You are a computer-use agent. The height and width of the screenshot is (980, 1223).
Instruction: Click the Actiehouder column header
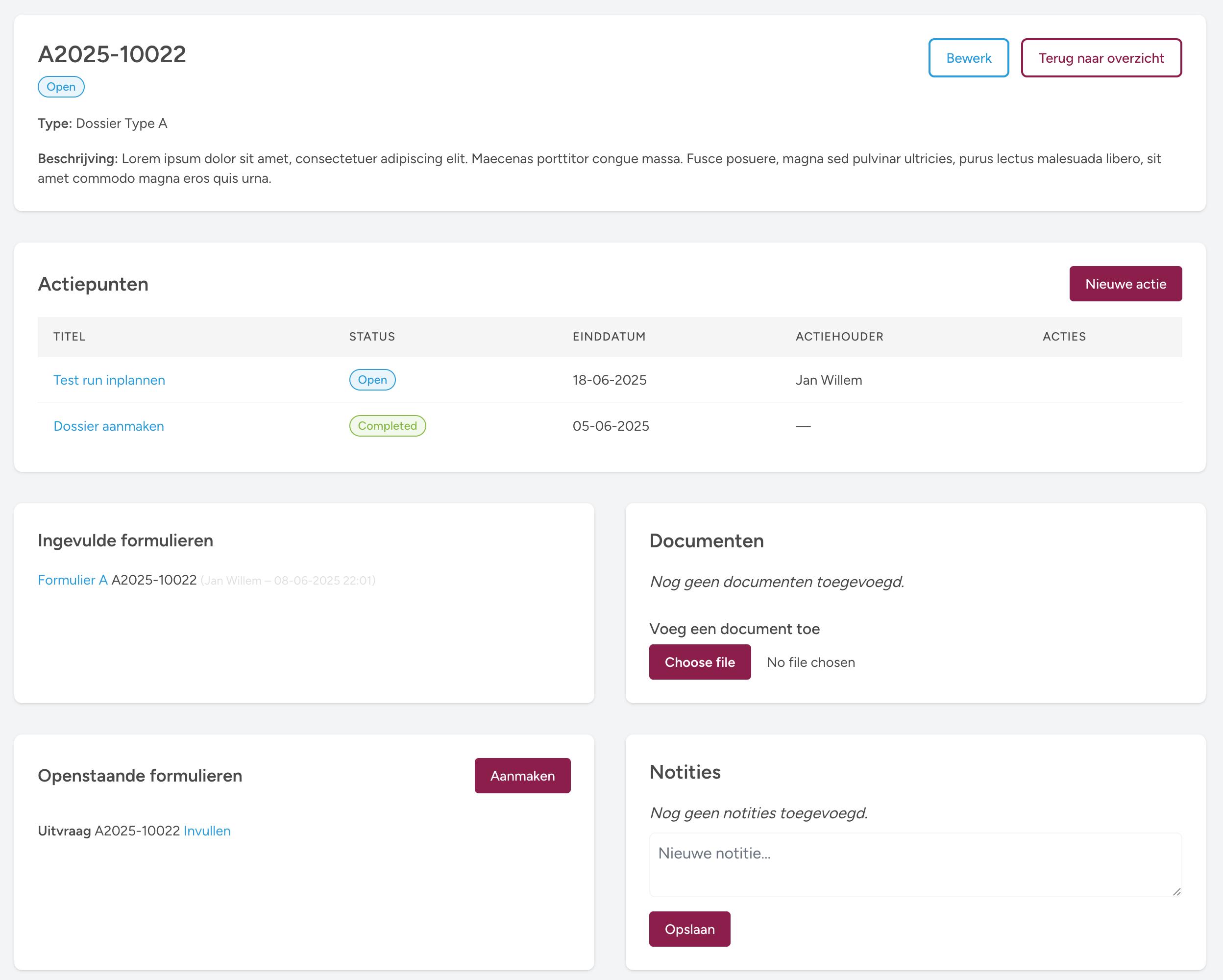click(x=839, y=336)
